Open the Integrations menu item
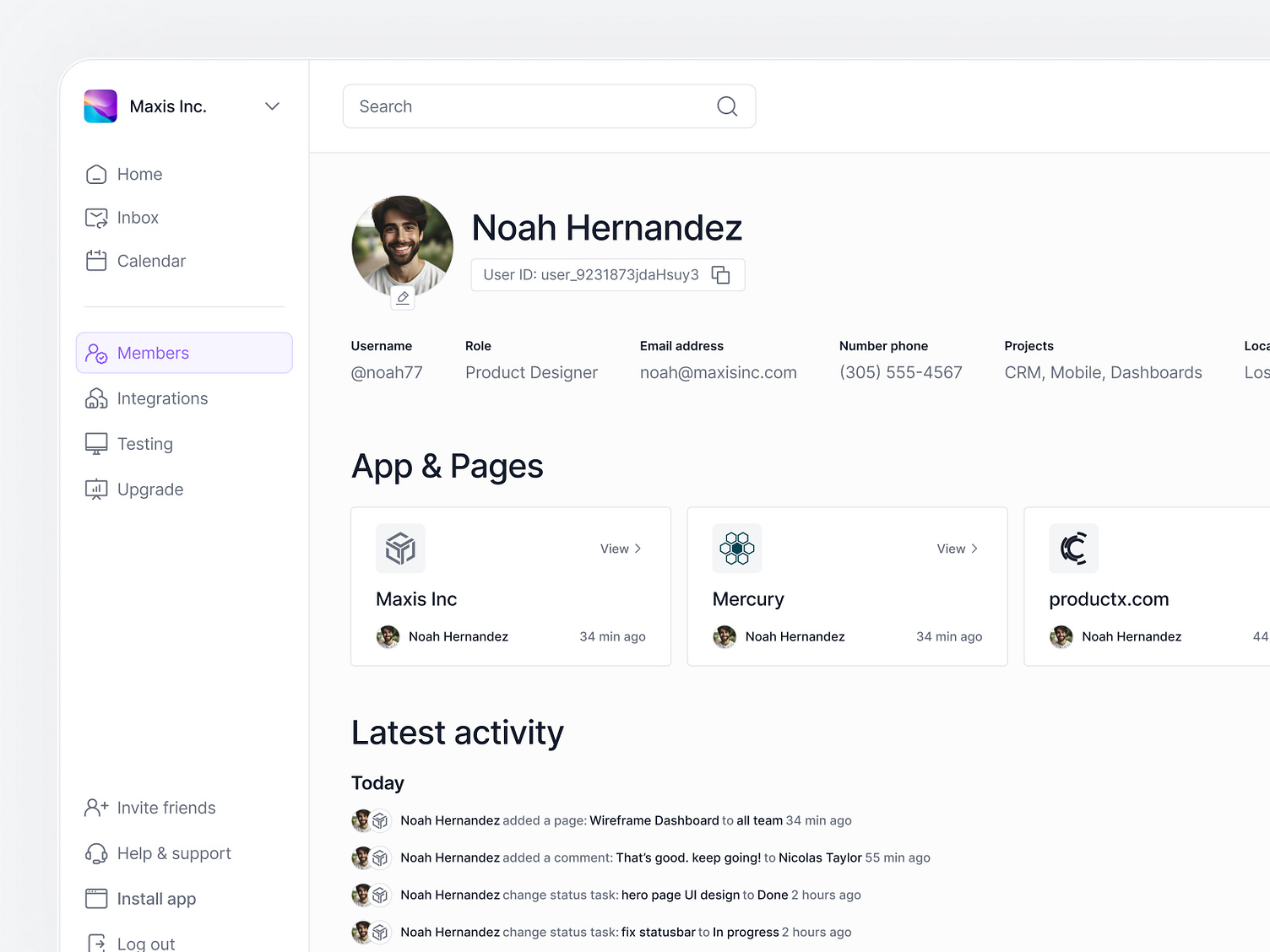Image resolution: width=1270 pixels, height=952 pixels. point(162,398)
